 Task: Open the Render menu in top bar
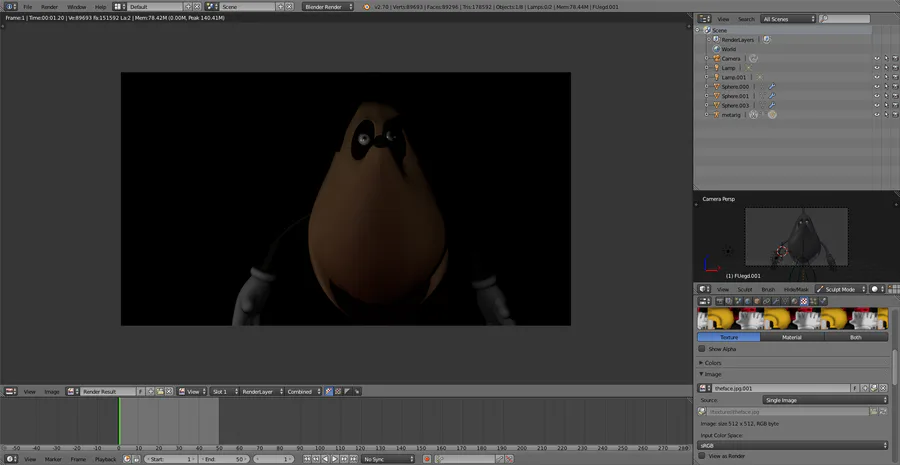tap(49, 7)
